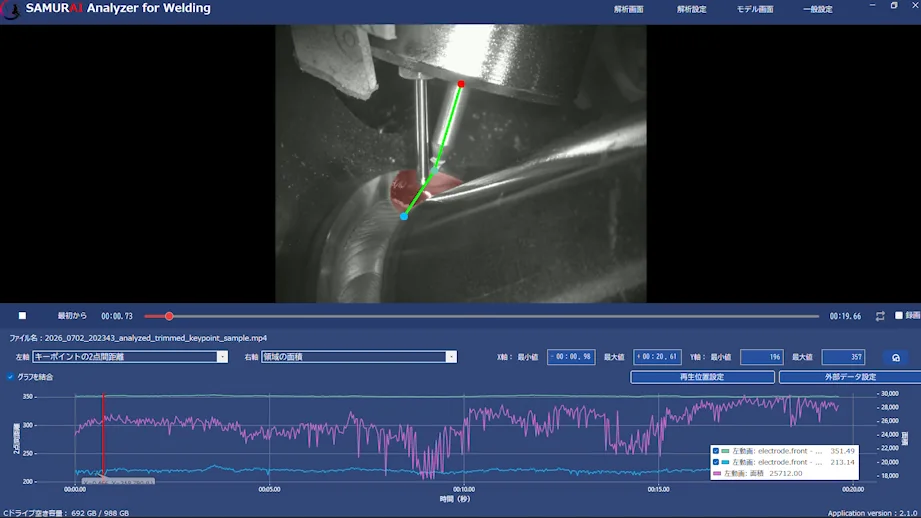Image resolution: width=921 pixels, height=518 pixels.
Task: Uncheck the グラフを結合 checkbox
Action: (x=11, y=376)
